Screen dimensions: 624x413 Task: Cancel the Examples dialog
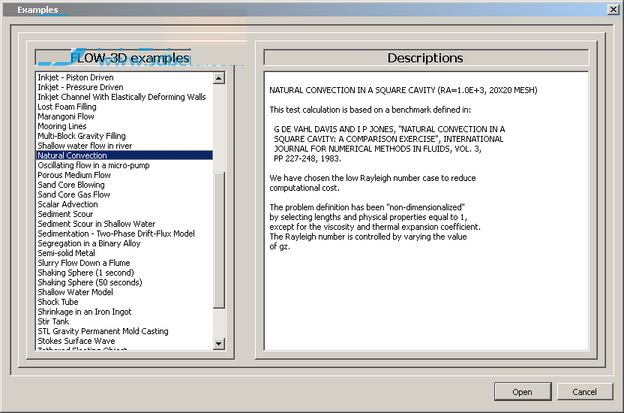584,392
